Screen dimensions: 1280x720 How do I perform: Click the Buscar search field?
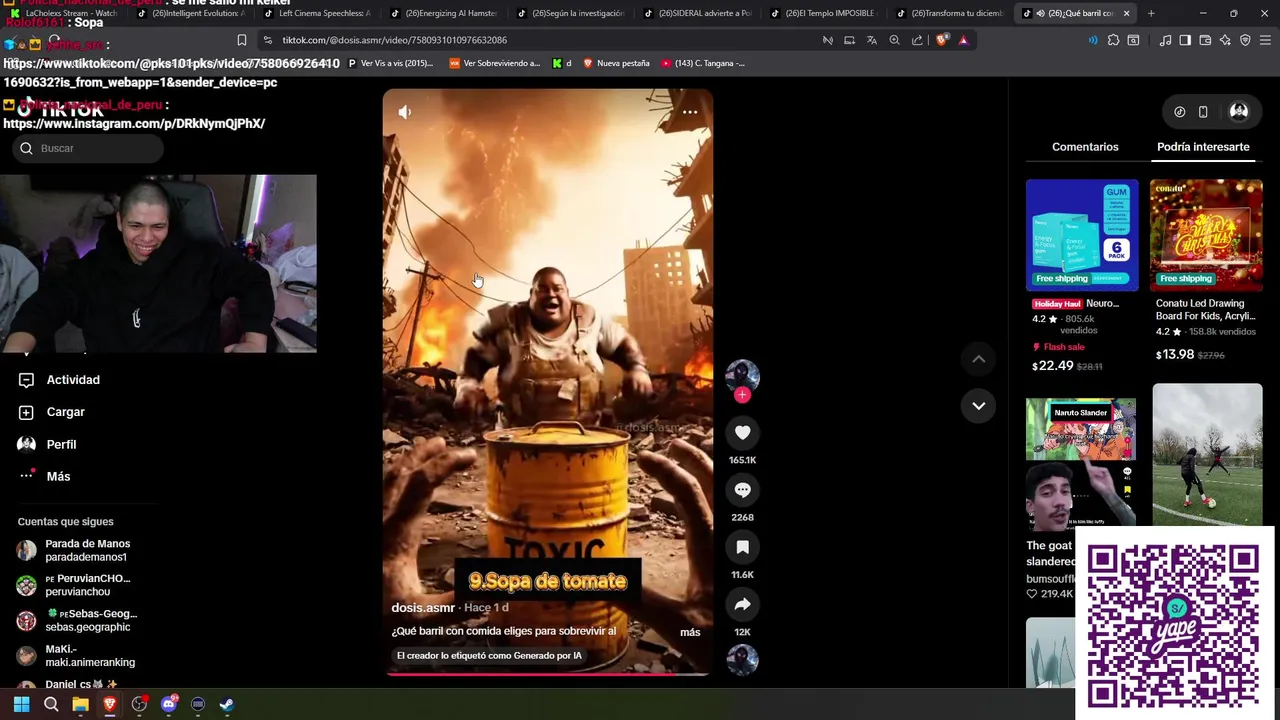88,148
